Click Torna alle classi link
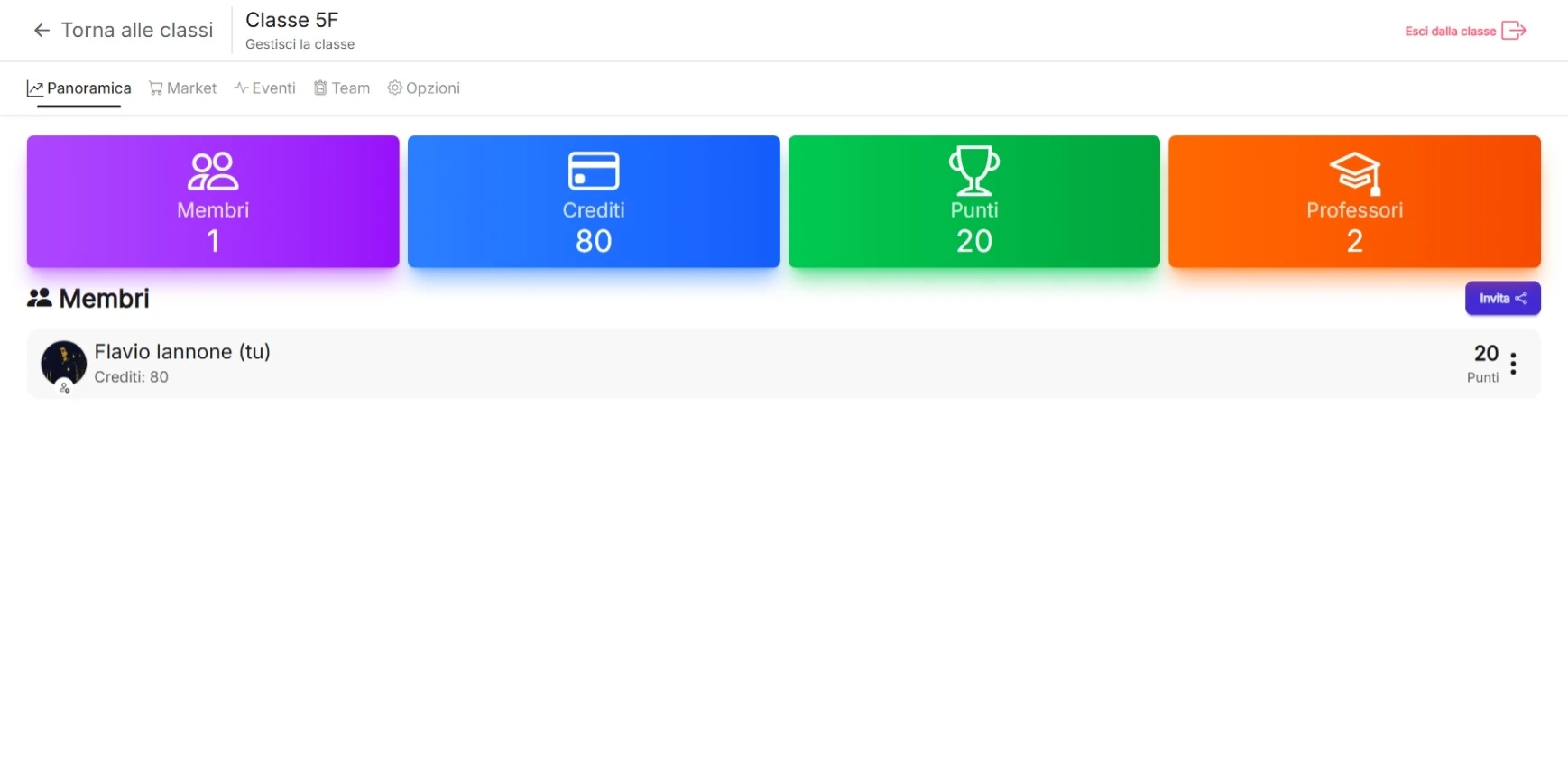The width and height of the screenshot is (1568, 778). coord(136,31)
